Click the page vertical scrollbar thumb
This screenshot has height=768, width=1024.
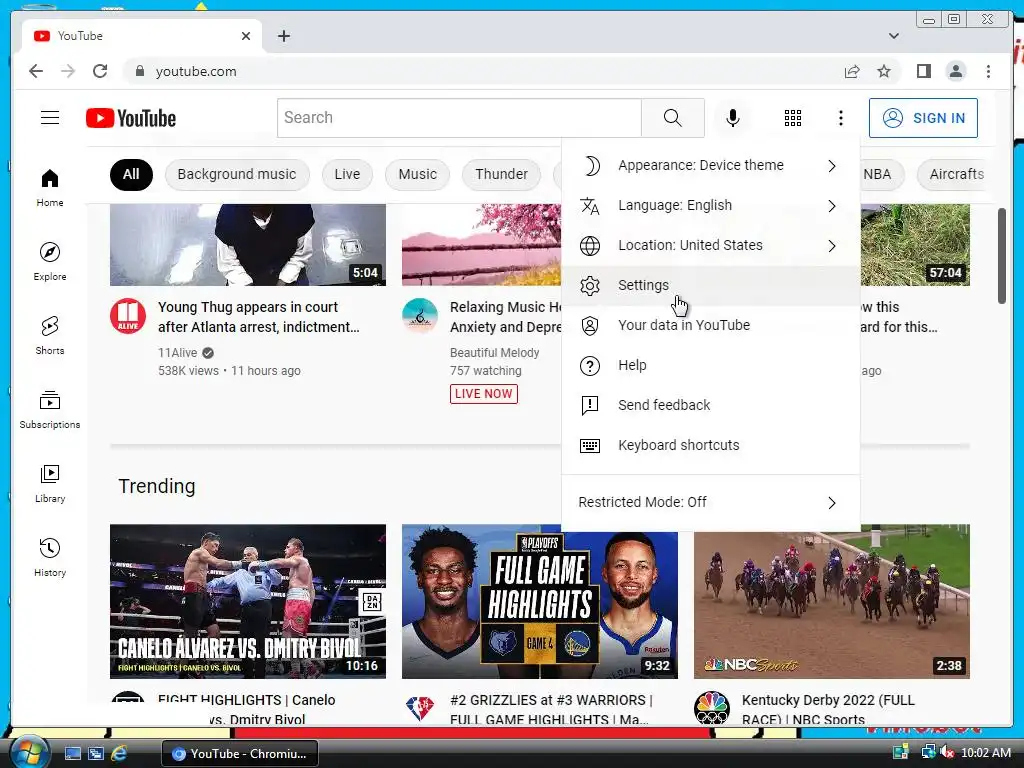click(x=1002, y=255)
